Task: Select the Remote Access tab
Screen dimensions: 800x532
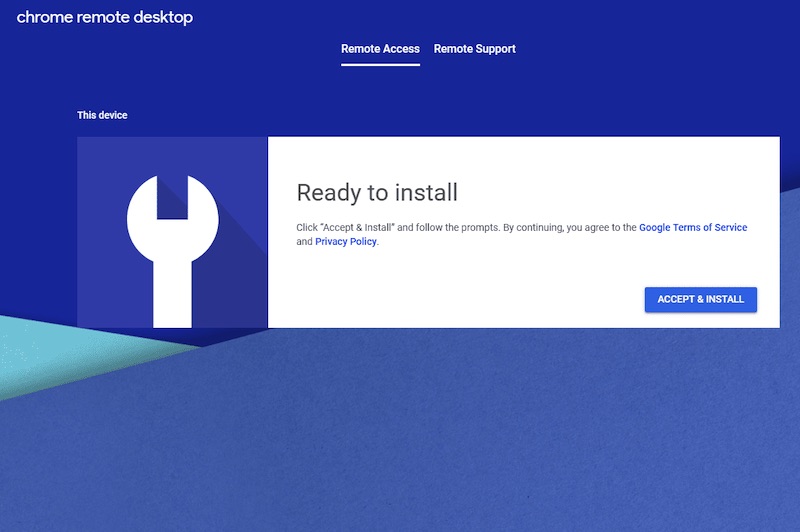Action: click(x=380, y=49)
